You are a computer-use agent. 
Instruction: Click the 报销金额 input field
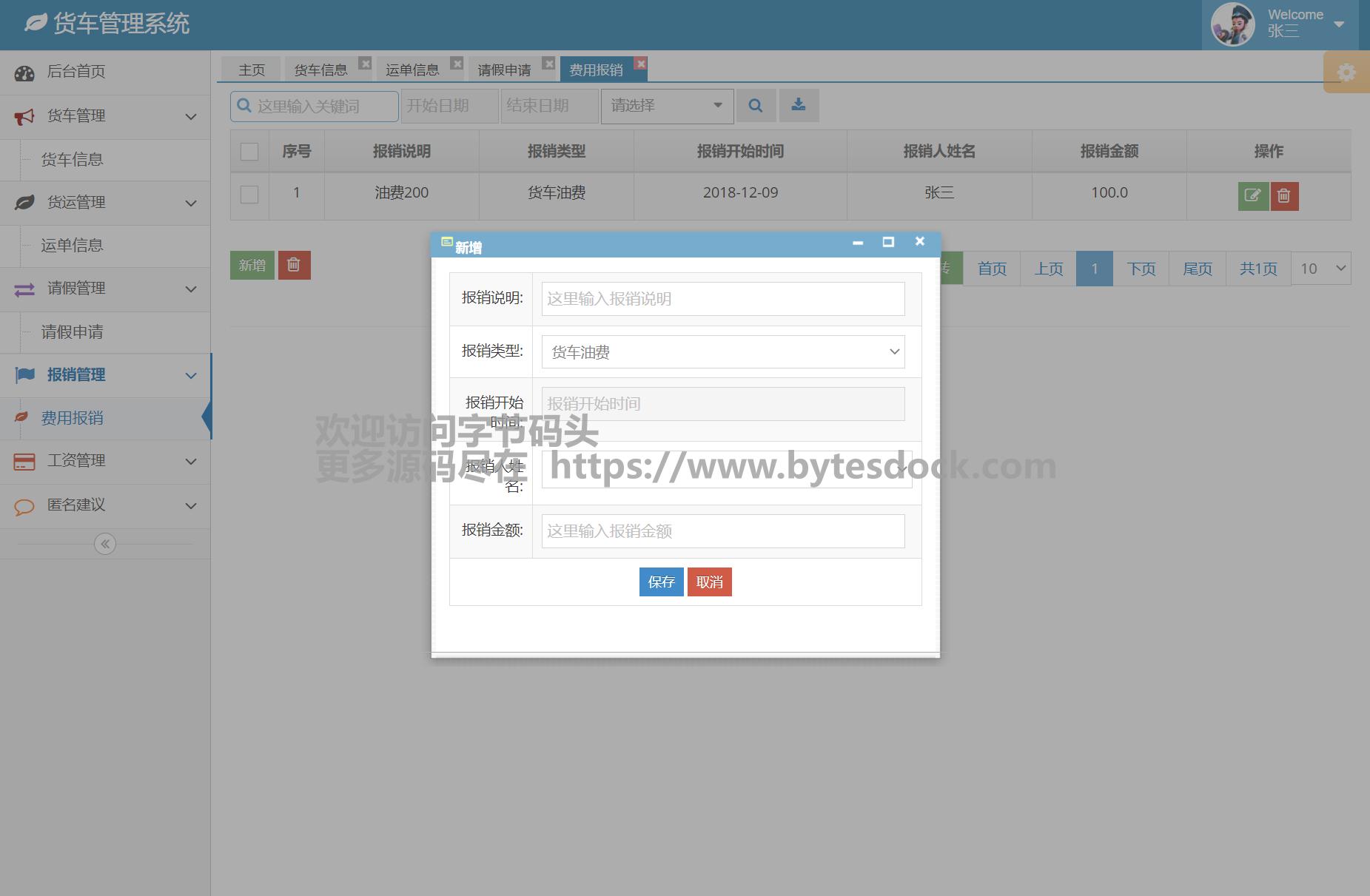(722, 531)
